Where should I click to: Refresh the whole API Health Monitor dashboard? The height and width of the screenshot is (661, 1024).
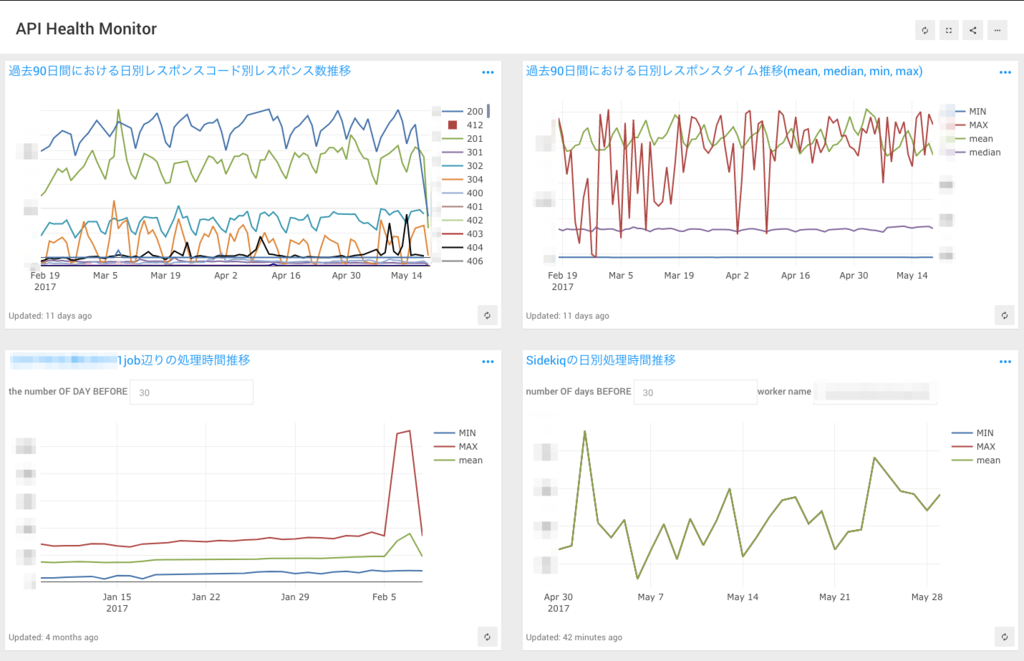pos(925,30)
